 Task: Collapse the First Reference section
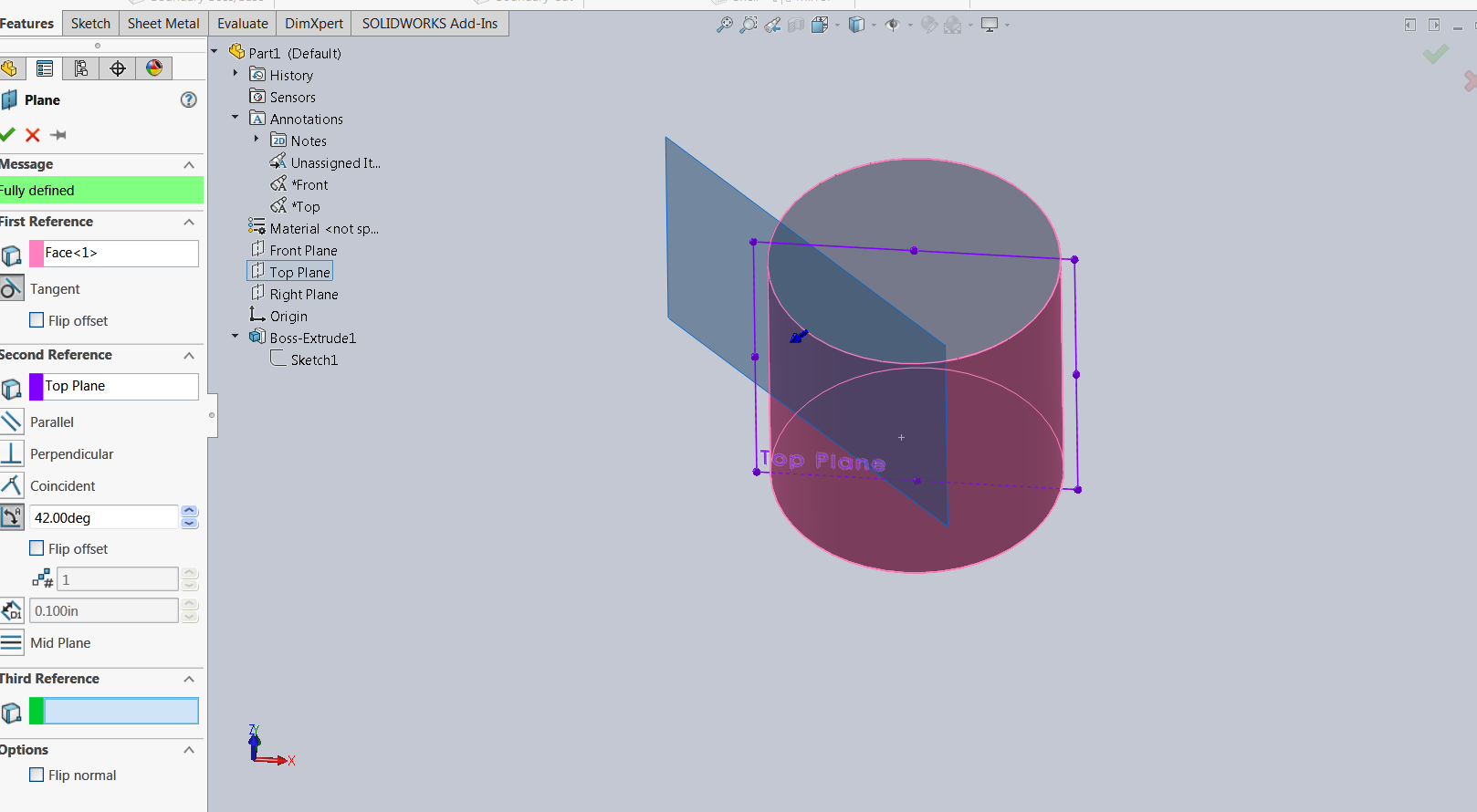click(x=189, y=222)
